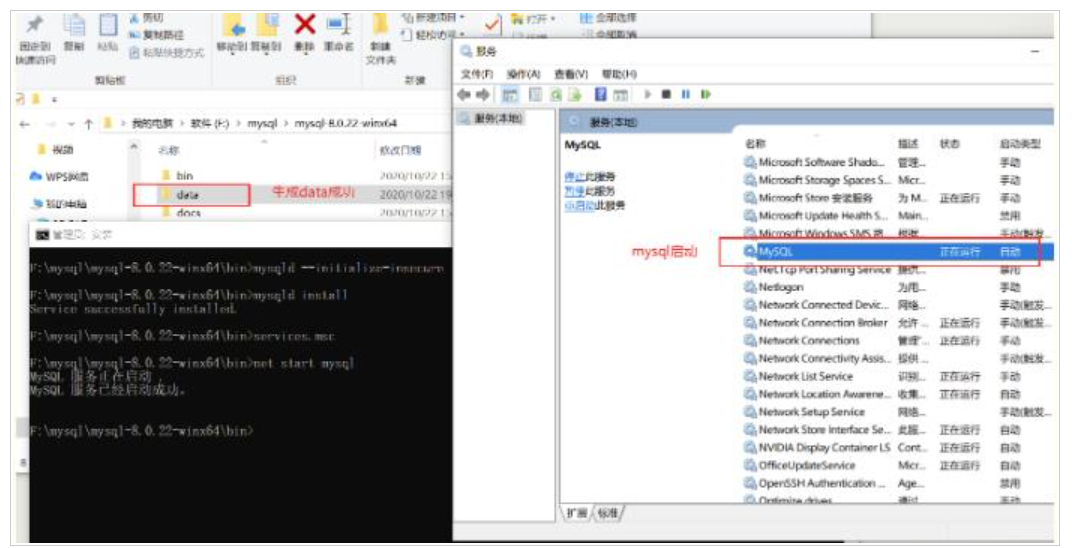Switch to the 扩展 tab in Services

pos(577,512)
